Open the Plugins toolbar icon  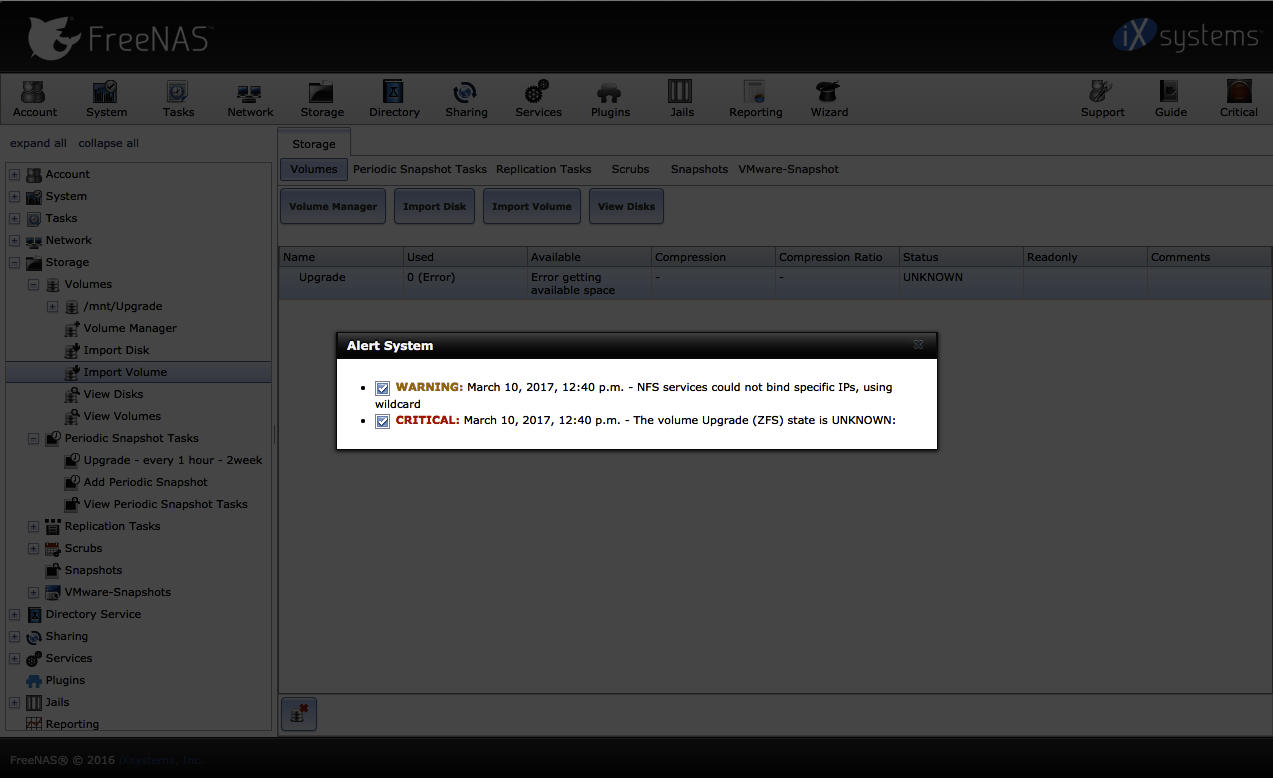(x=610, y=99)
